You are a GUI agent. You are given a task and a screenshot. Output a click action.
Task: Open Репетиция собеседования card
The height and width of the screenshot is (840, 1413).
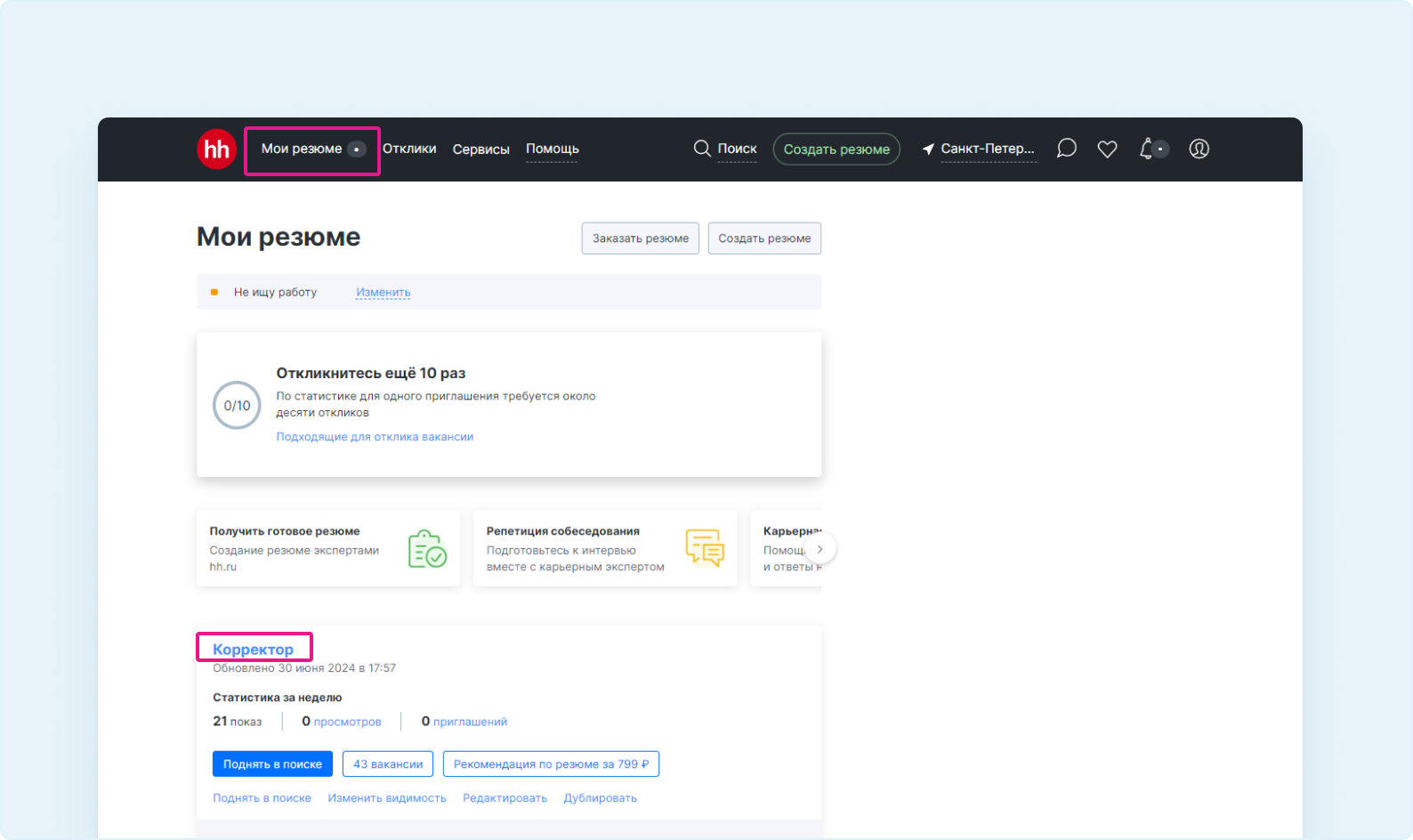pyautogui.click(x=605, y=548)
